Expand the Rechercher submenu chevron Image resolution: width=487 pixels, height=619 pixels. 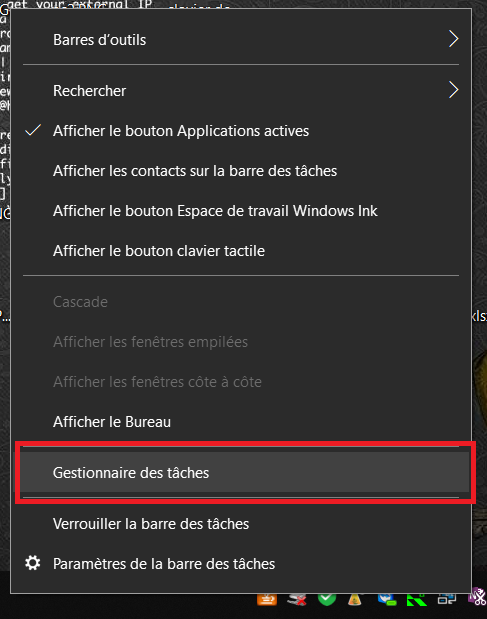pyautogui.click(x=453, y=90)
